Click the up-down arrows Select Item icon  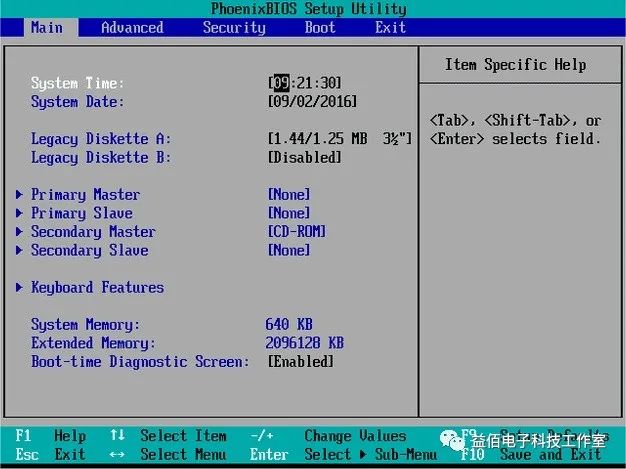(117, 435)
